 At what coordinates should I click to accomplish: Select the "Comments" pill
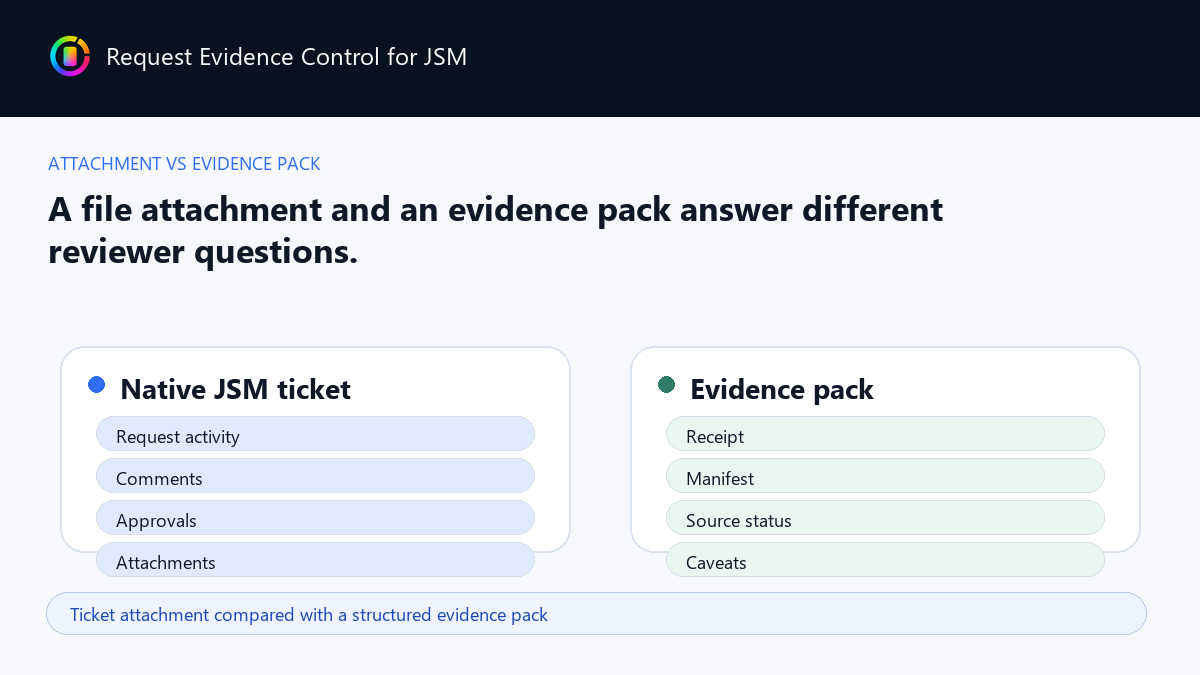pos(315,476)
